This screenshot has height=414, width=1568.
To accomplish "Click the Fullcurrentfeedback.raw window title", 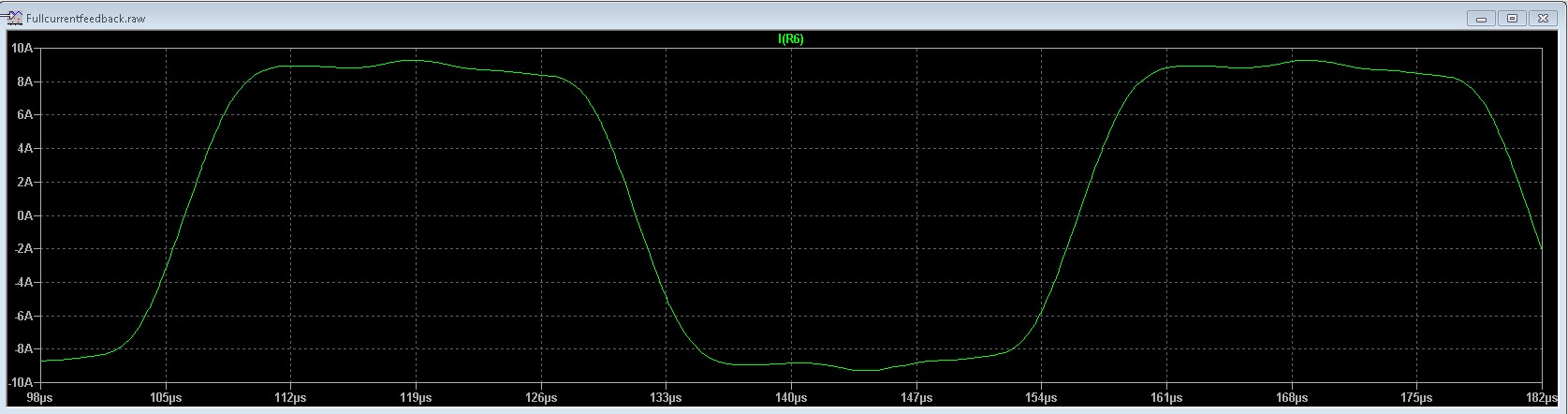I will pyautogui.click(x=85, y=19).
